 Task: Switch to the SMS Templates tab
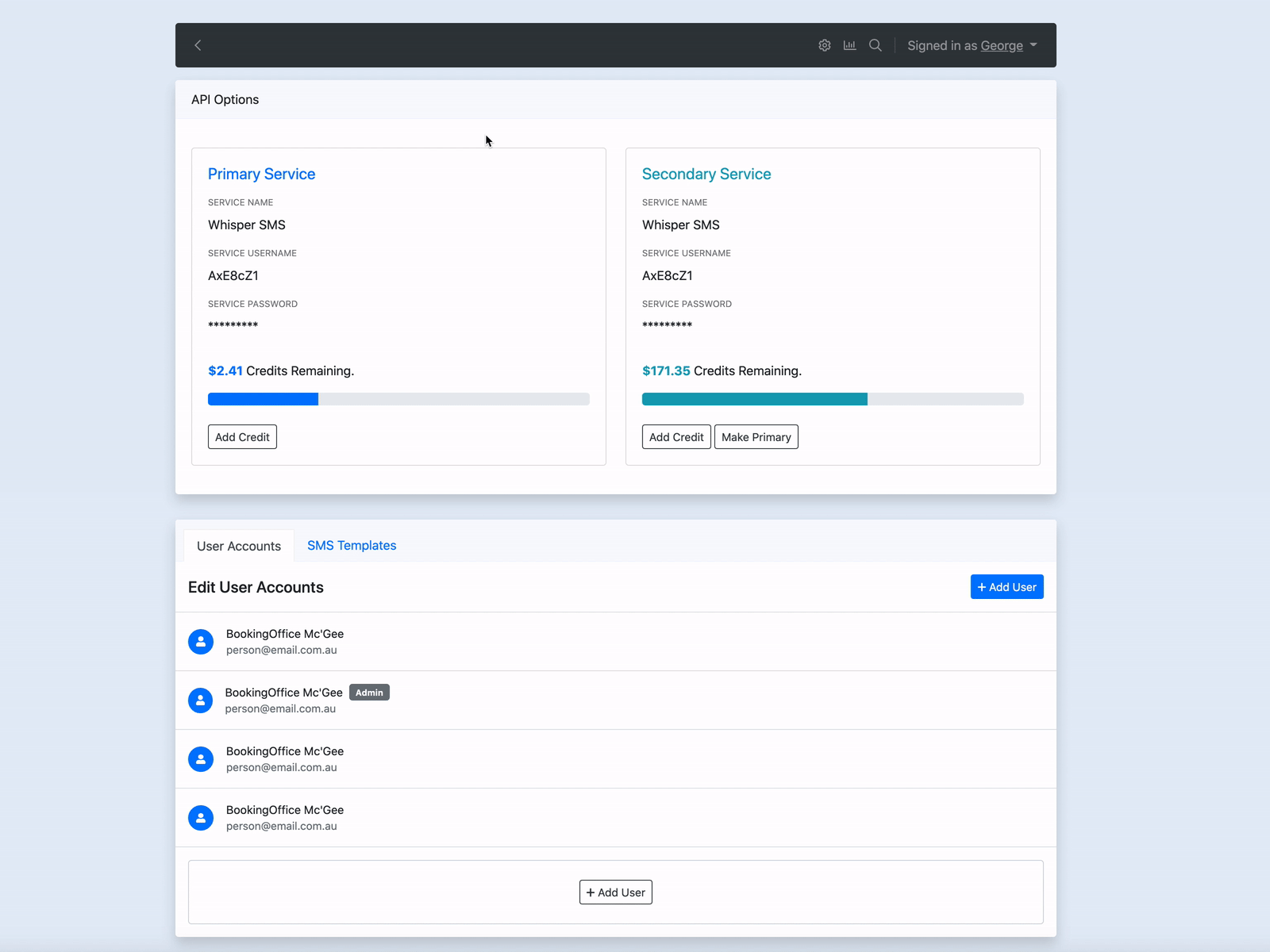pyautogui.click(x=351, y=545)
